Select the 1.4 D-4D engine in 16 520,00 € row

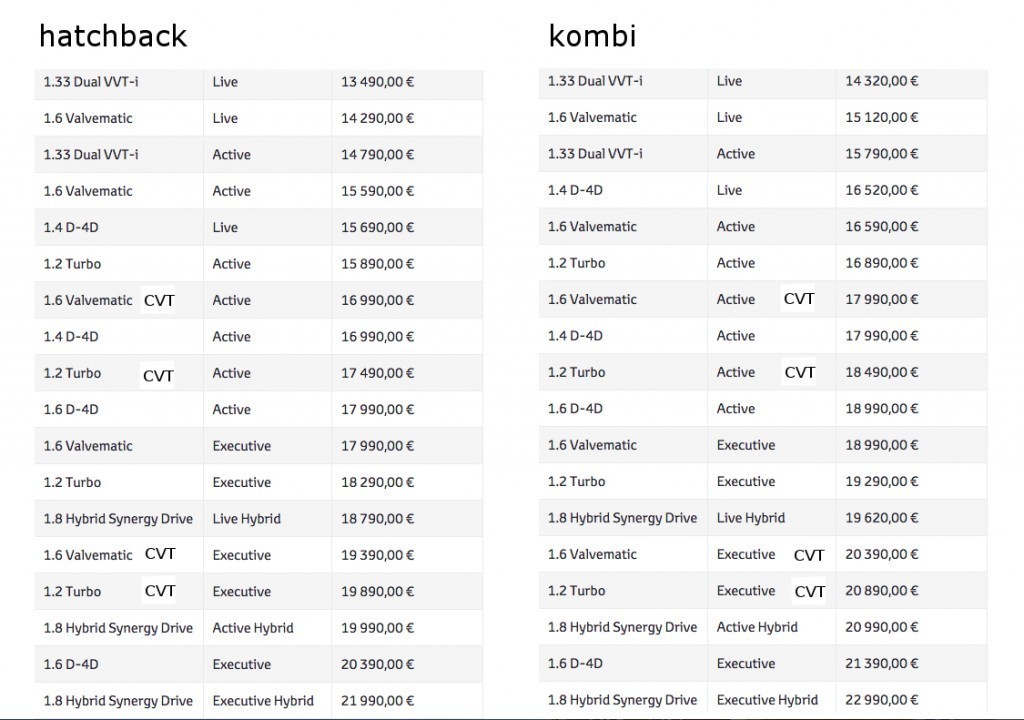pyautogui.click(x=575, y=190)
